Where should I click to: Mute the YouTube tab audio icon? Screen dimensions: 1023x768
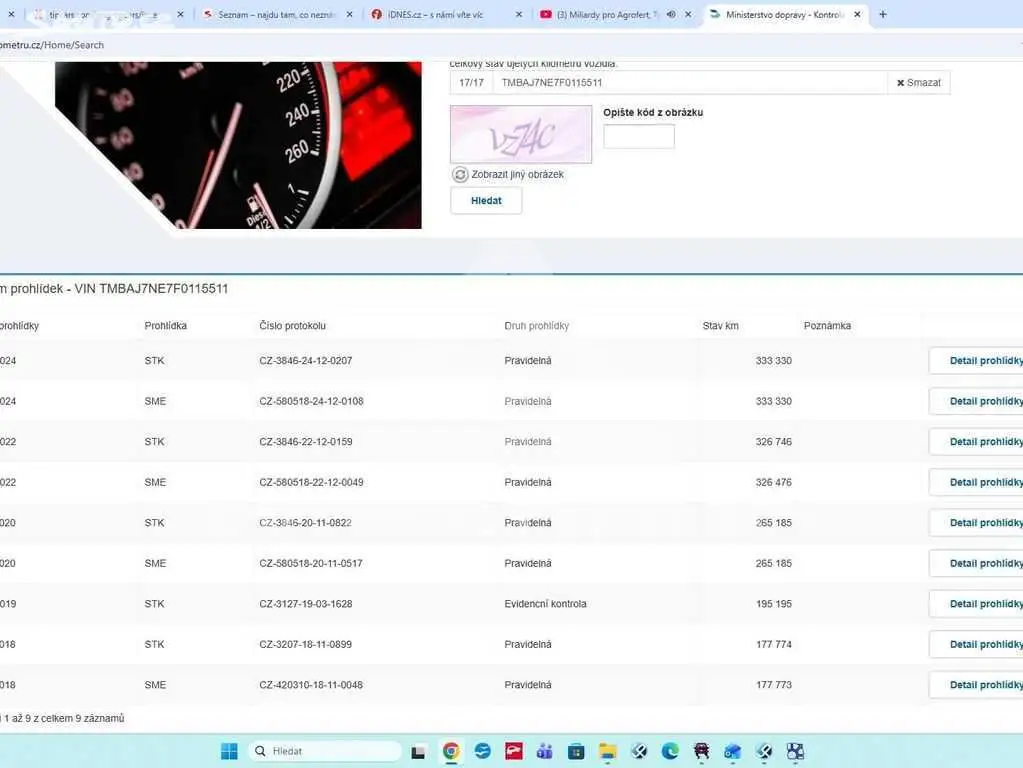671,14
